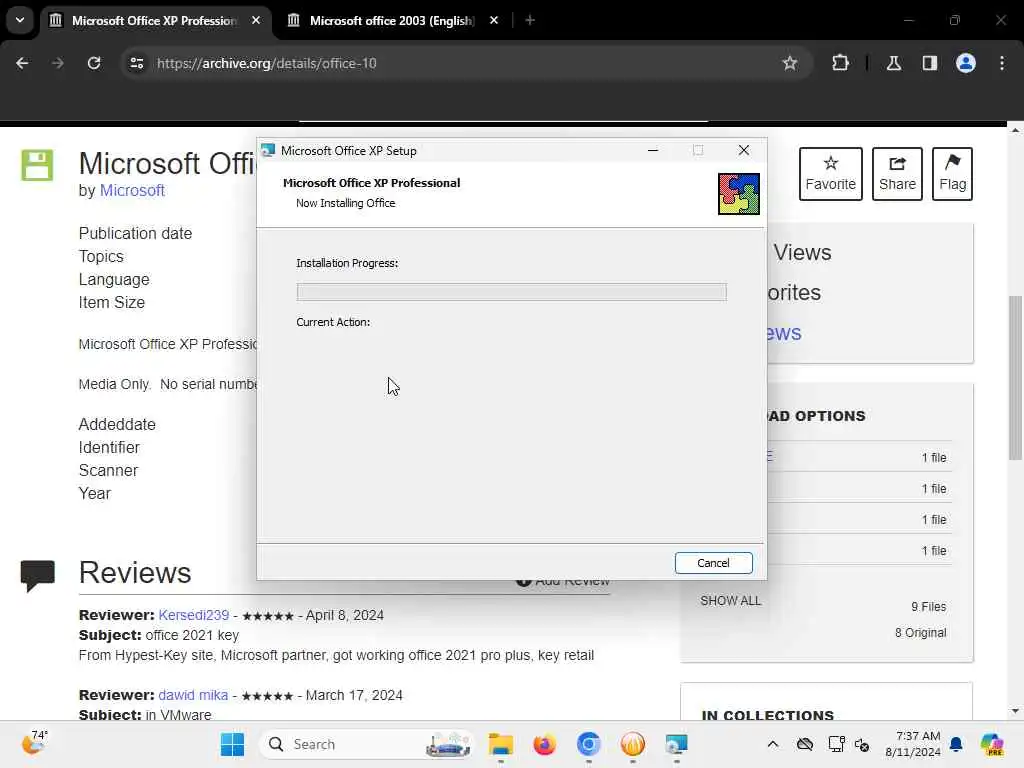
Task: Click the taskbar Search box
Action: click(366, 744)
